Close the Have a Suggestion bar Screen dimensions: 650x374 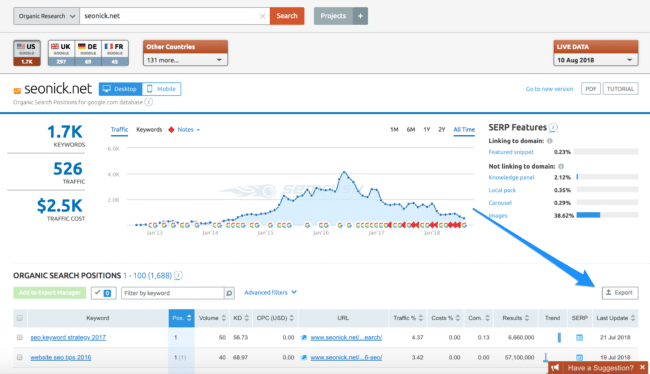[642, 367]
